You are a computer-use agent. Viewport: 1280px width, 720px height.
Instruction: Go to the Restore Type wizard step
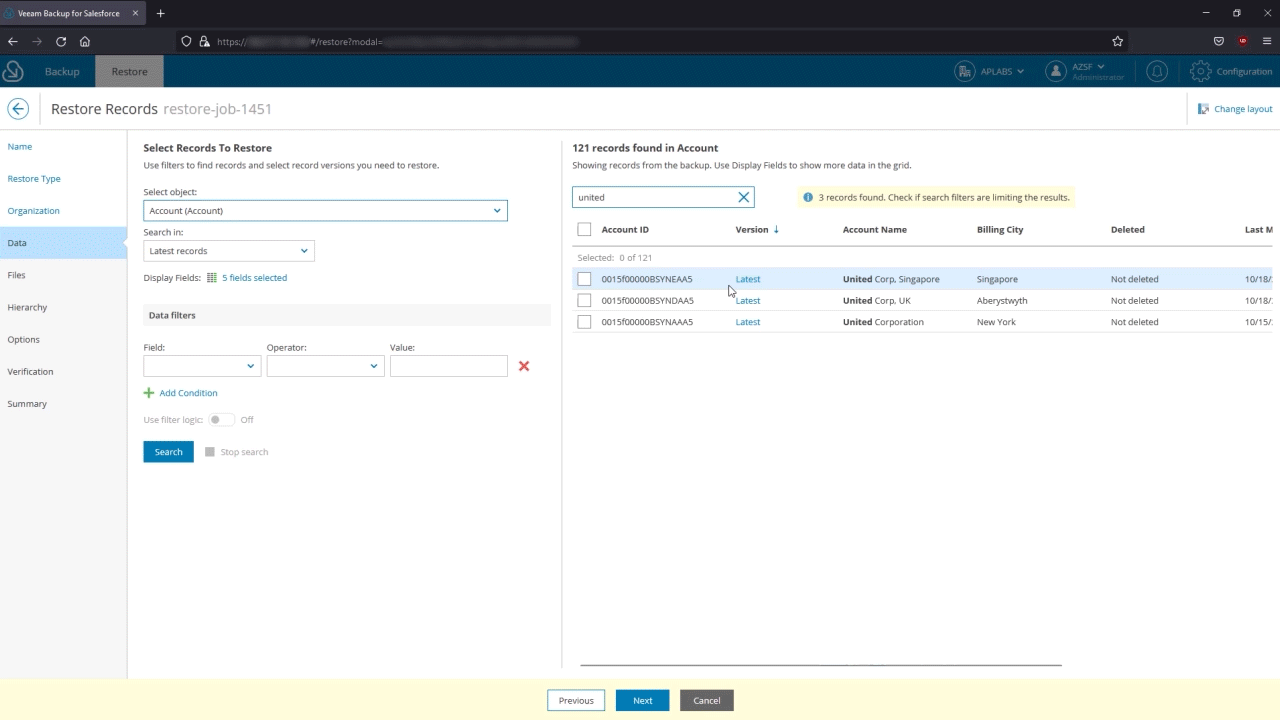pos(34,179)
